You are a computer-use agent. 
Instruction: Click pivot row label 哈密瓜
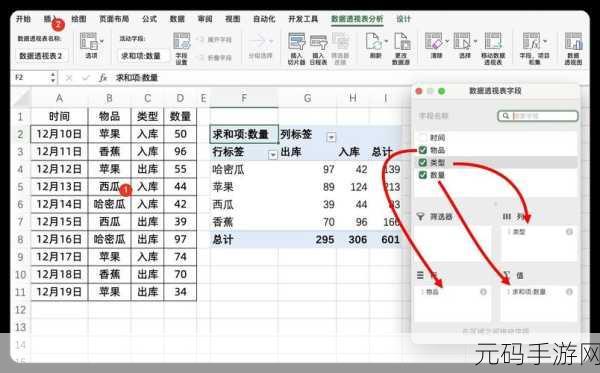click(x=228, y=169)
